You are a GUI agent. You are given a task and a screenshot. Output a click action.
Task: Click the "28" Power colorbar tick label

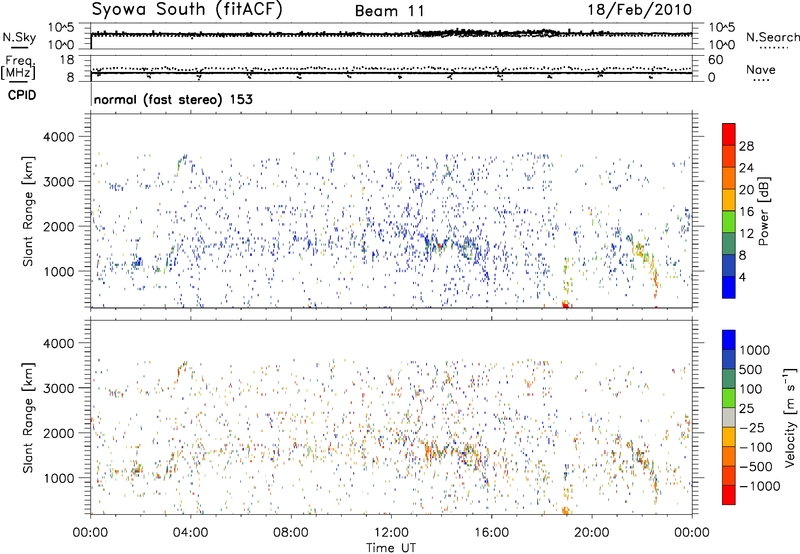746,146
